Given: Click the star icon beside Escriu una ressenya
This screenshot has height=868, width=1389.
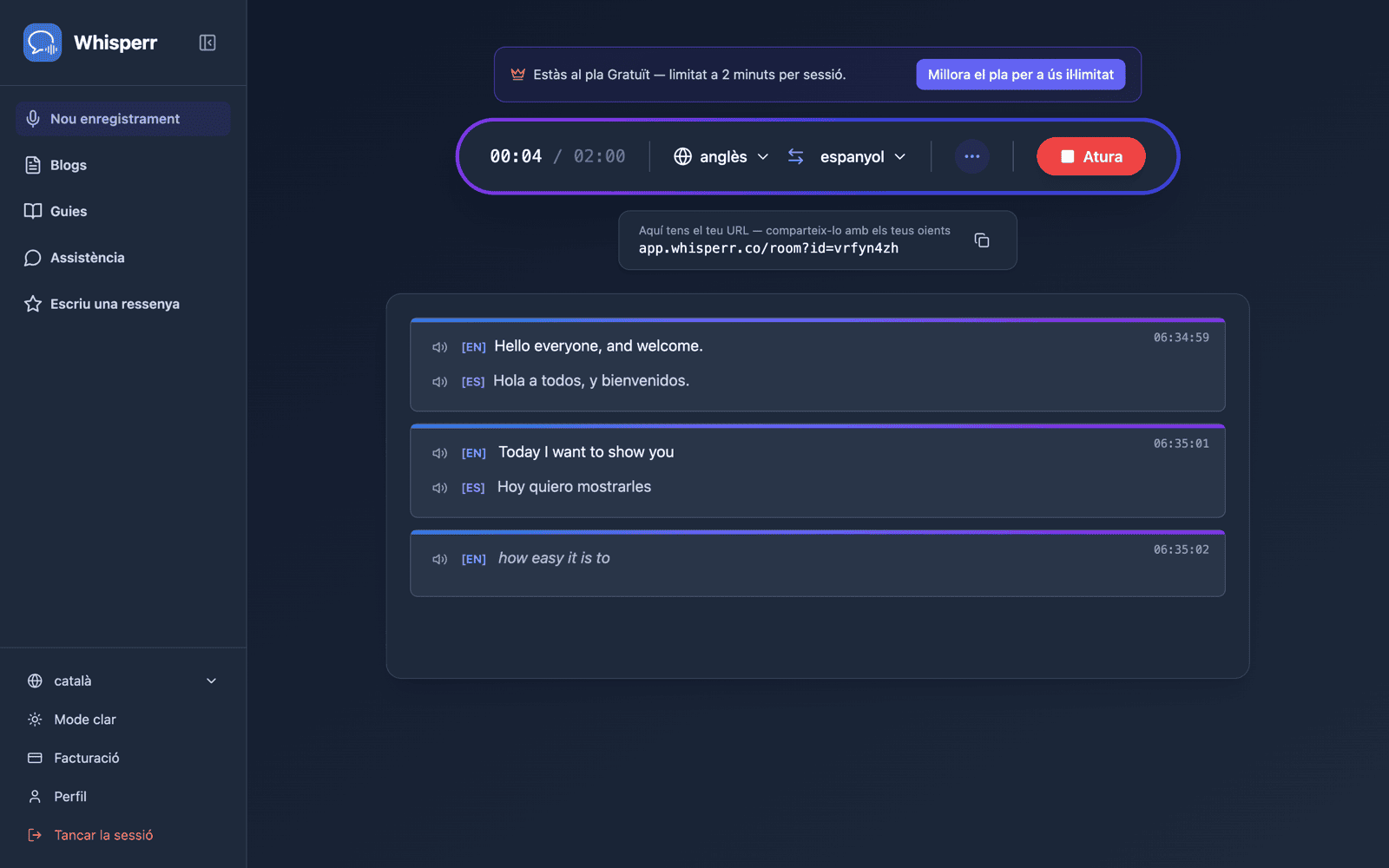Looking at the screenshot, I should click(33, 304).
